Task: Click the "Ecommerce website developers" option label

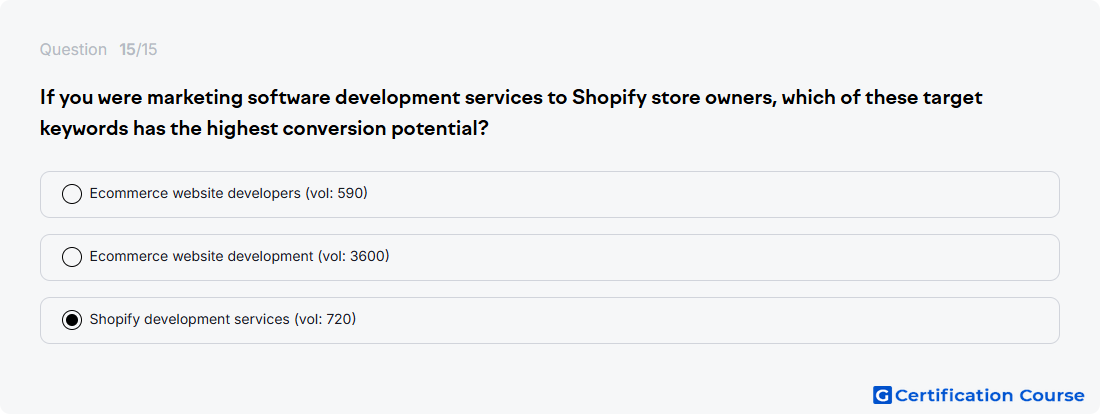Action: tap(195, 193)
